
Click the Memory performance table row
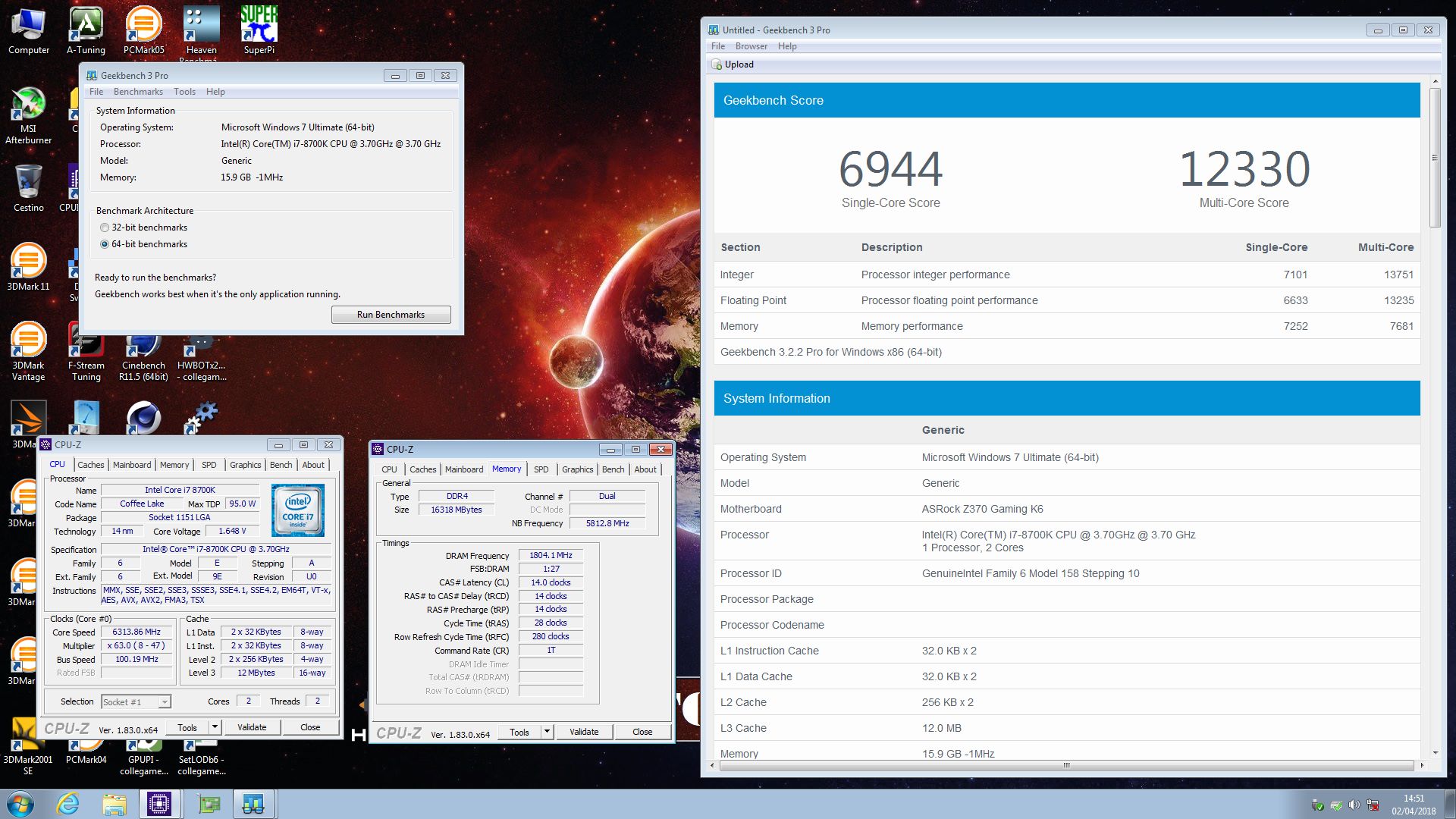tap(1066, 326)
